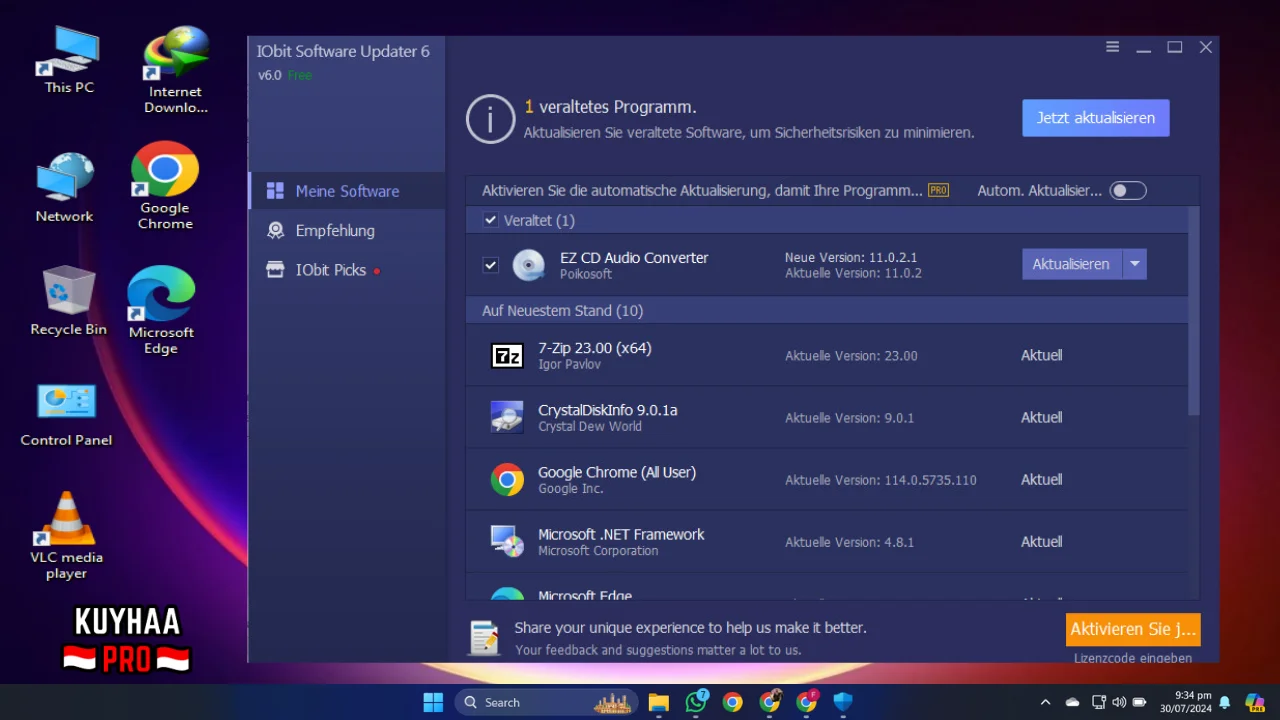
Task: Select Google Chrome desktop shortcut
Action: click(x=165, y=186)
